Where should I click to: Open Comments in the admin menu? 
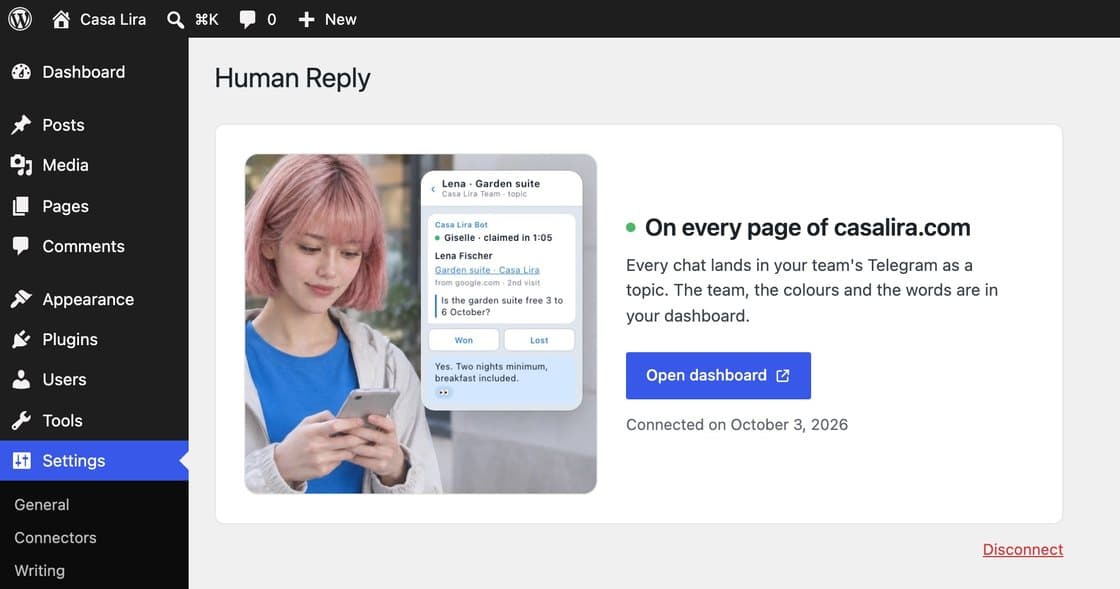94,246
